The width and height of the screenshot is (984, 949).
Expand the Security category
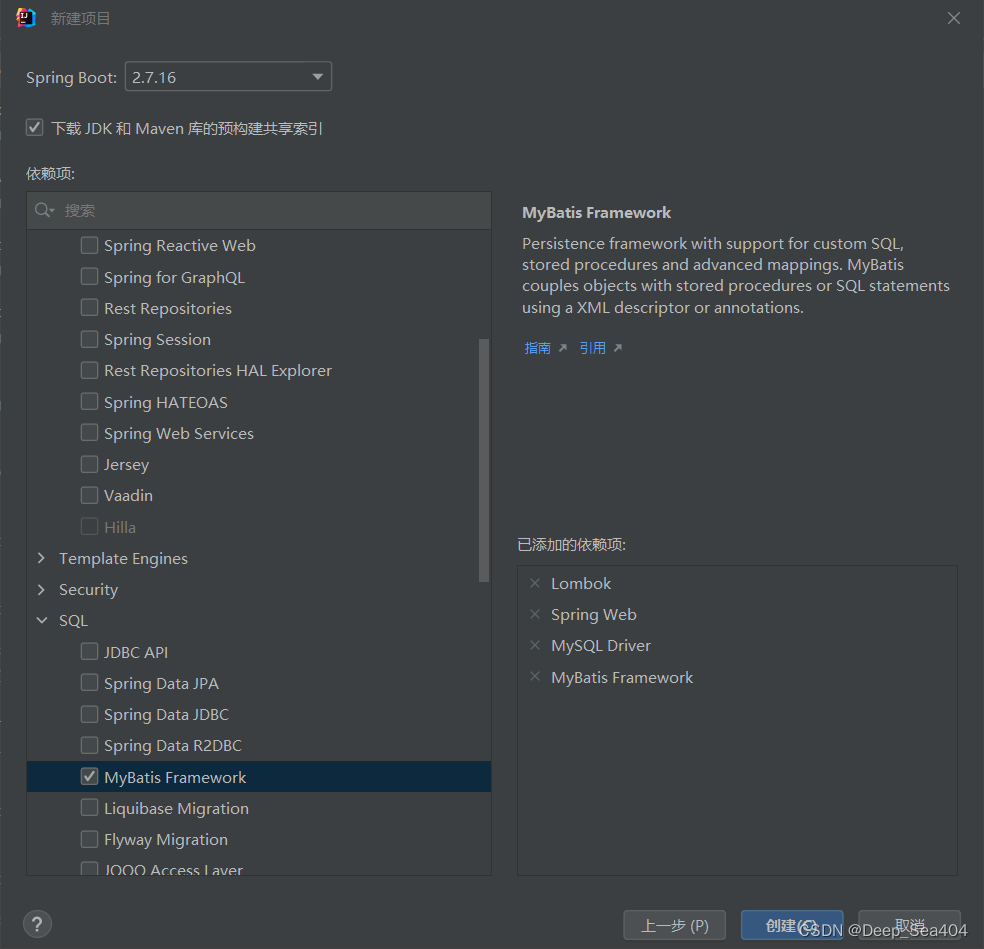tap(41, 589)
